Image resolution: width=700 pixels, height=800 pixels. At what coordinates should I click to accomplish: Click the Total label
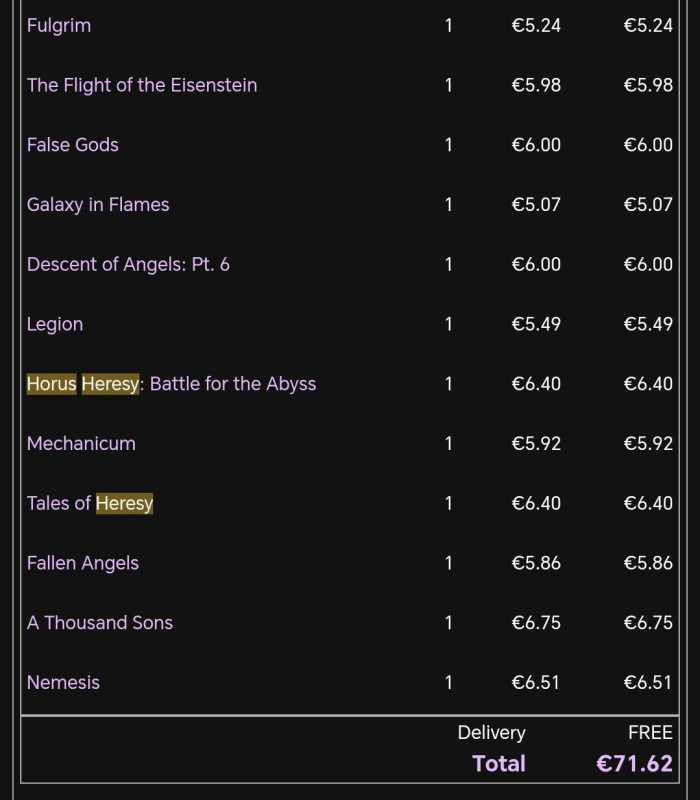tap(499, 764)
